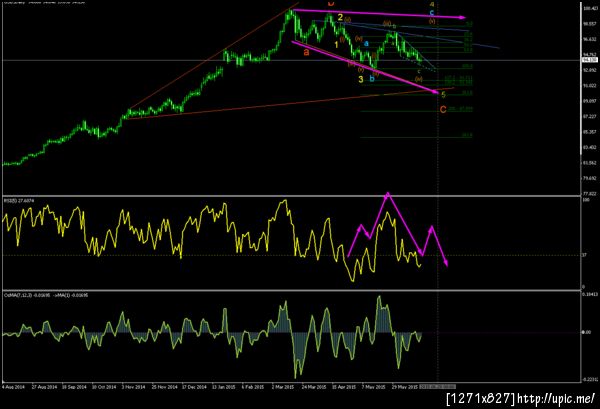Image resolution: width=600 pixels, height=409 pixels.
Task: Click the 96.632 price axis label
Action: point(590,39)
